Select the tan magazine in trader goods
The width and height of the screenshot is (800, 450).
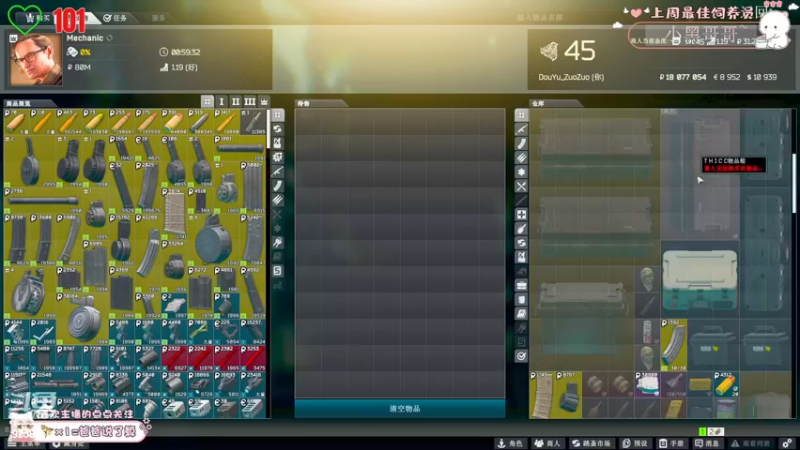[x=174, y=214]
